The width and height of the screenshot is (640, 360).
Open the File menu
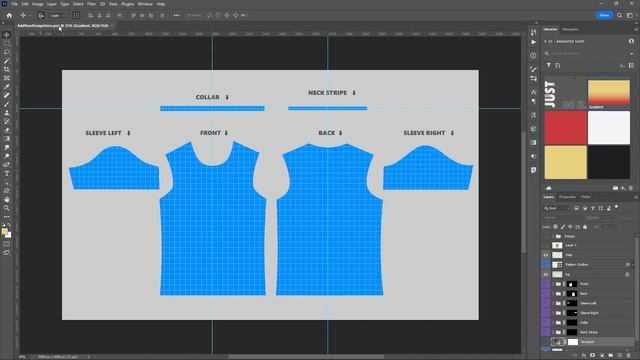[14, 4]
